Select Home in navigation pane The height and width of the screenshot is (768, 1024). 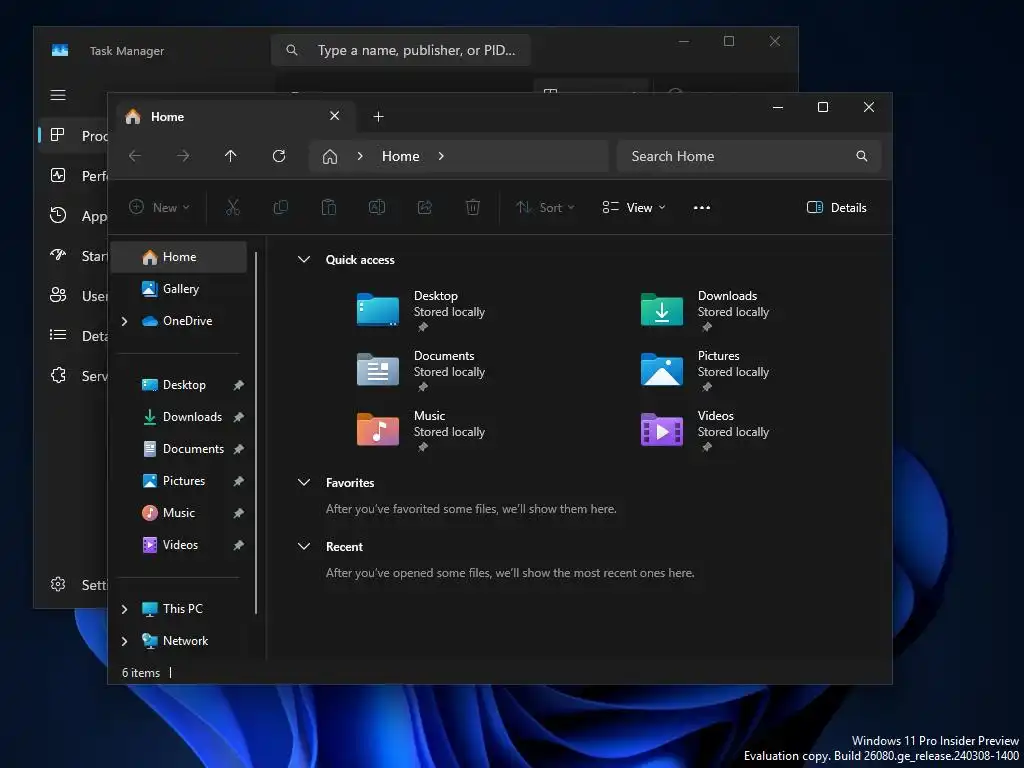point(179,257)
